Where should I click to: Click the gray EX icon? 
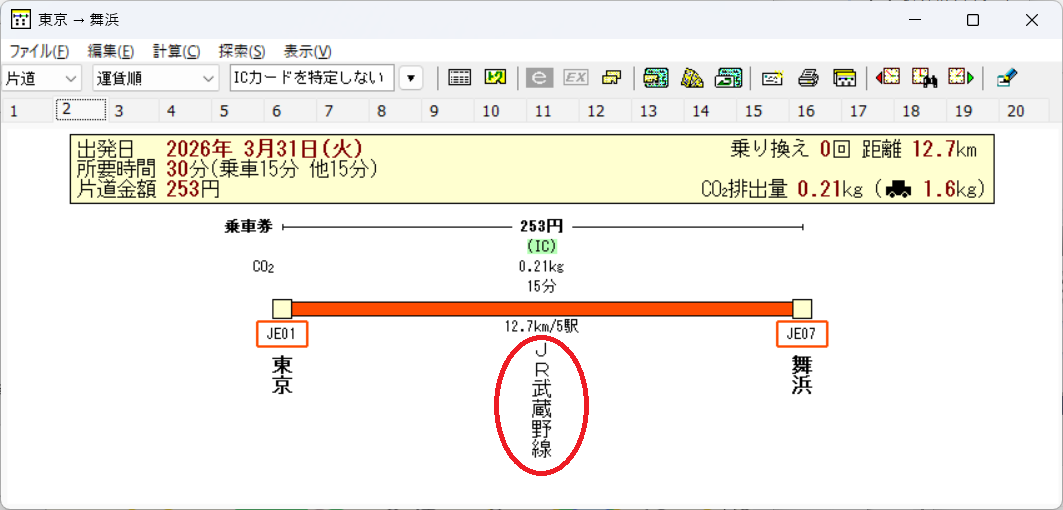pyautogui.click(x=576, y=78)
